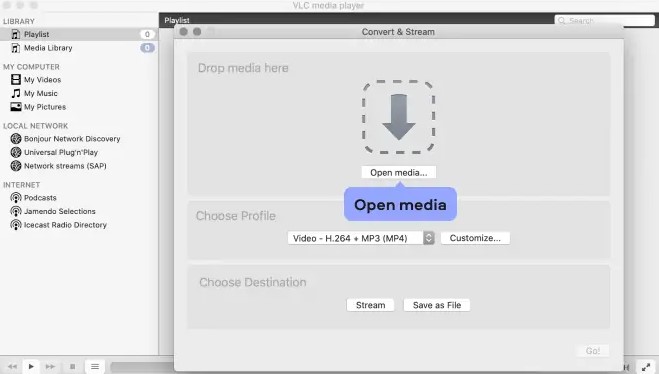
Task: Click the next track forward icon
Action: 50,366
